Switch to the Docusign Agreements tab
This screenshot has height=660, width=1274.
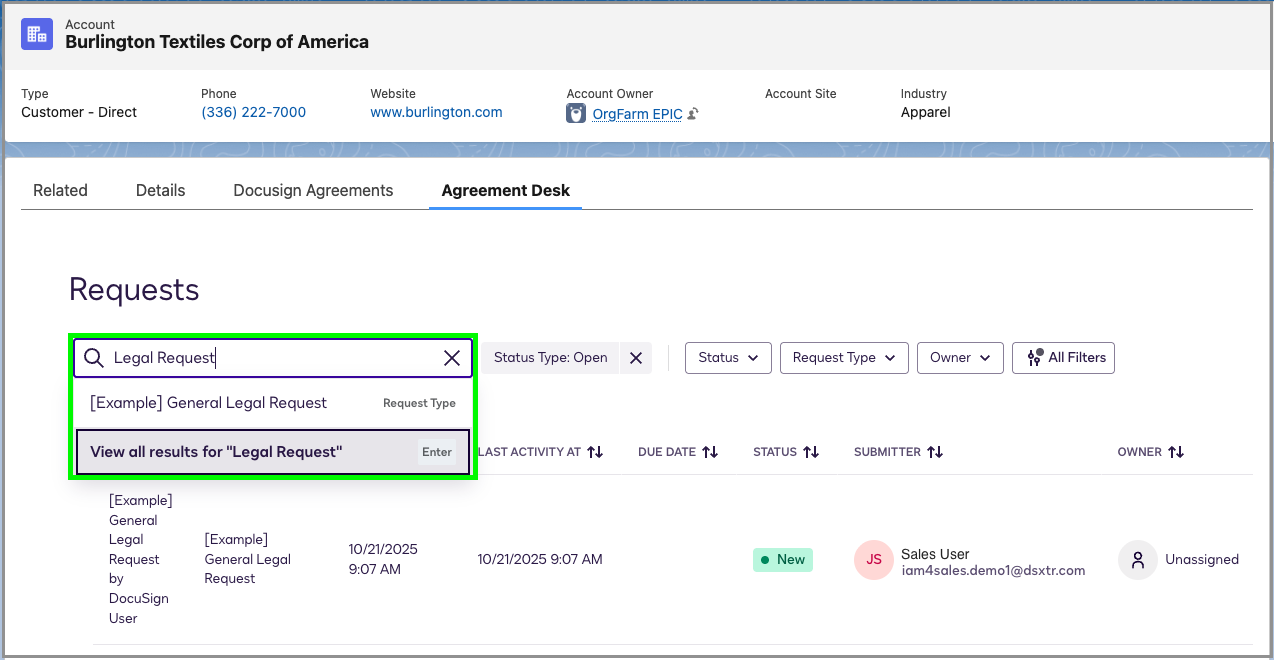[x=312, y=190]
